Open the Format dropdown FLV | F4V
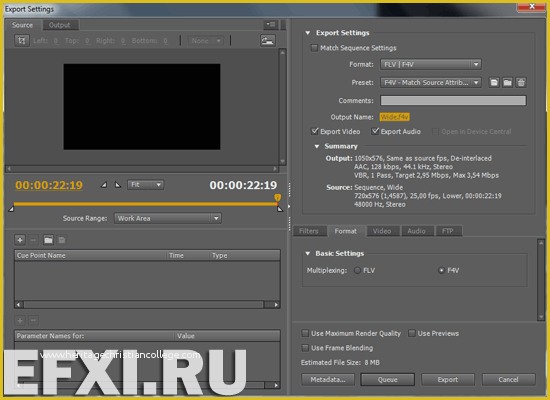550x400 pixels. point(431,64)
